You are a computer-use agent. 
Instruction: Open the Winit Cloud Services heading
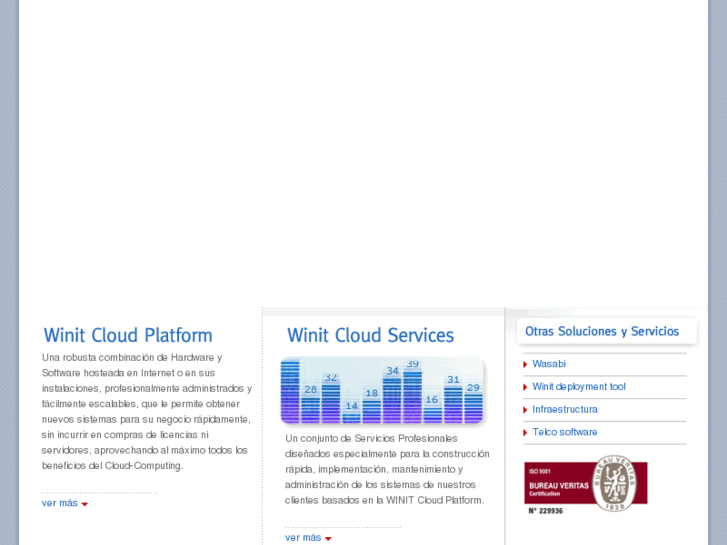(x=370, y=335)
